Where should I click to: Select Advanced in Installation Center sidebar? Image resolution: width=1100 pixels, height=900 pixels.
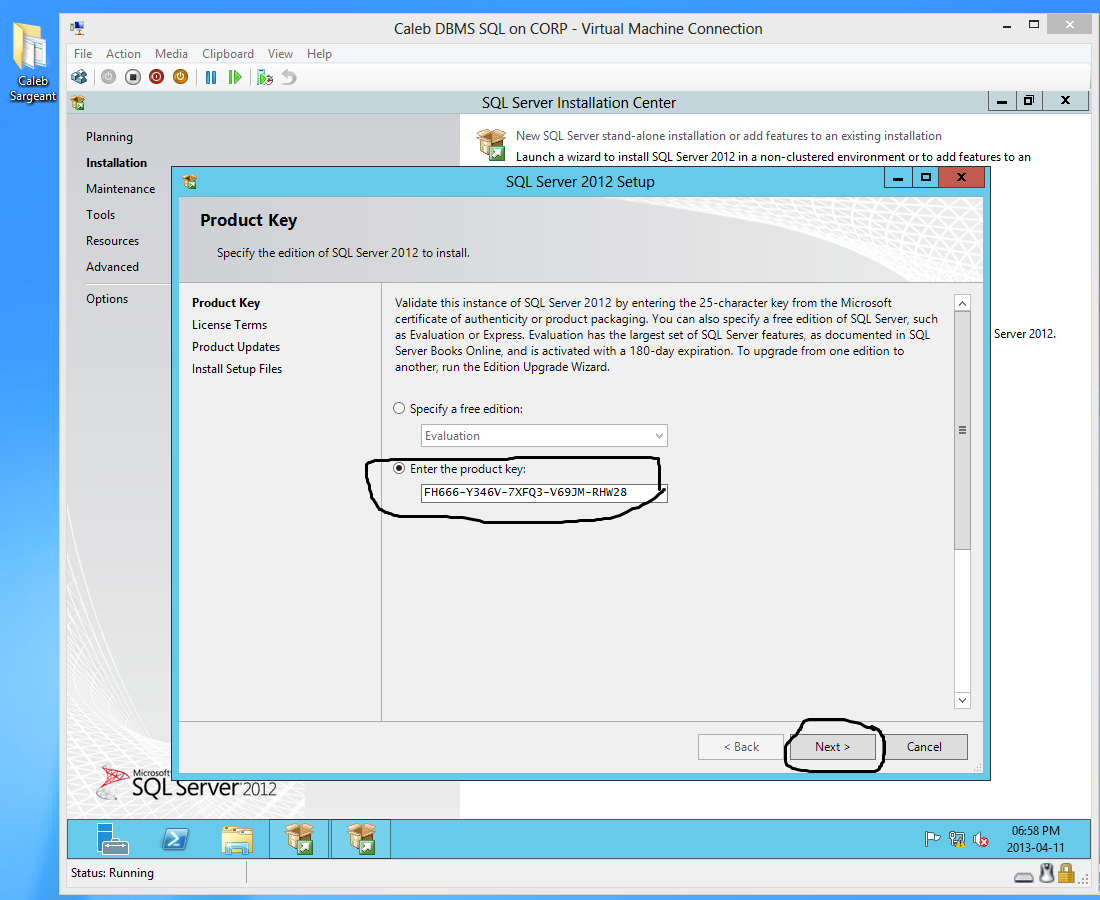click(112, 267)
